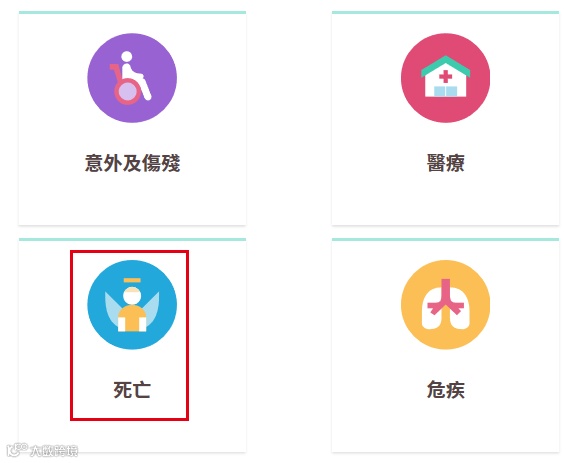
Task: Click the pink hospital building icon
Action: pyautogui.click(x=445, y=78)
